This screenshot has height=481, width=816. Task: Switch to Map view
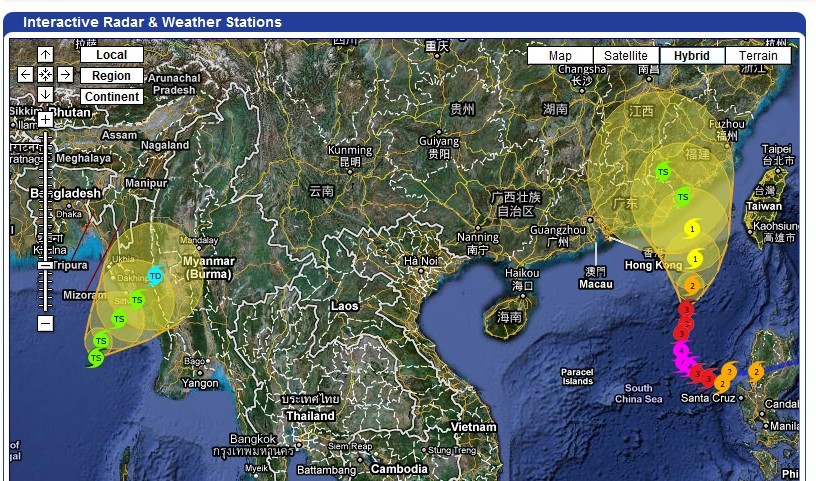[x=560, y=56]
